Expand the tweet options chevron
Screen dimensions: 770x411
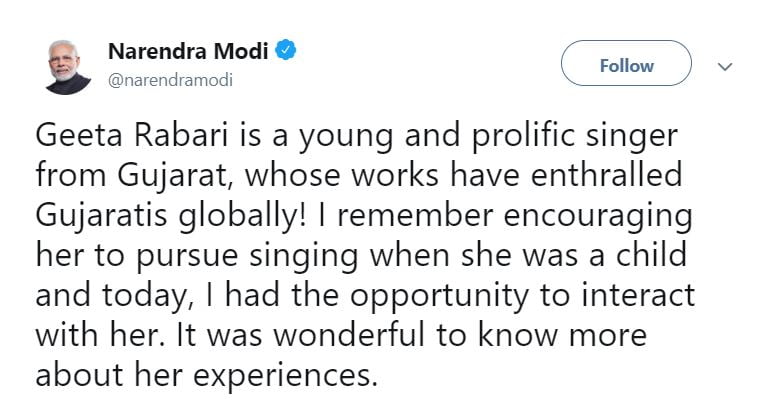(727, 66)
